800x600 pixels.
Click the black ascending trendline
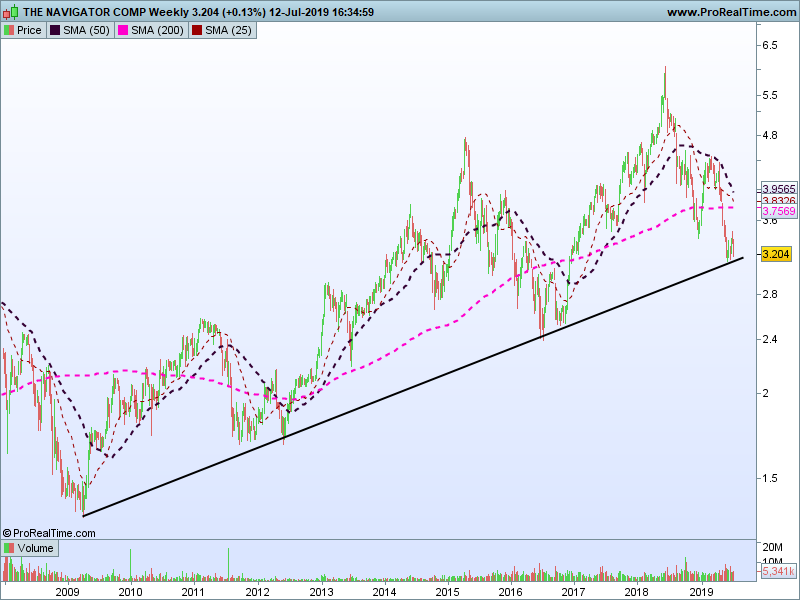(x=413, y=387)
